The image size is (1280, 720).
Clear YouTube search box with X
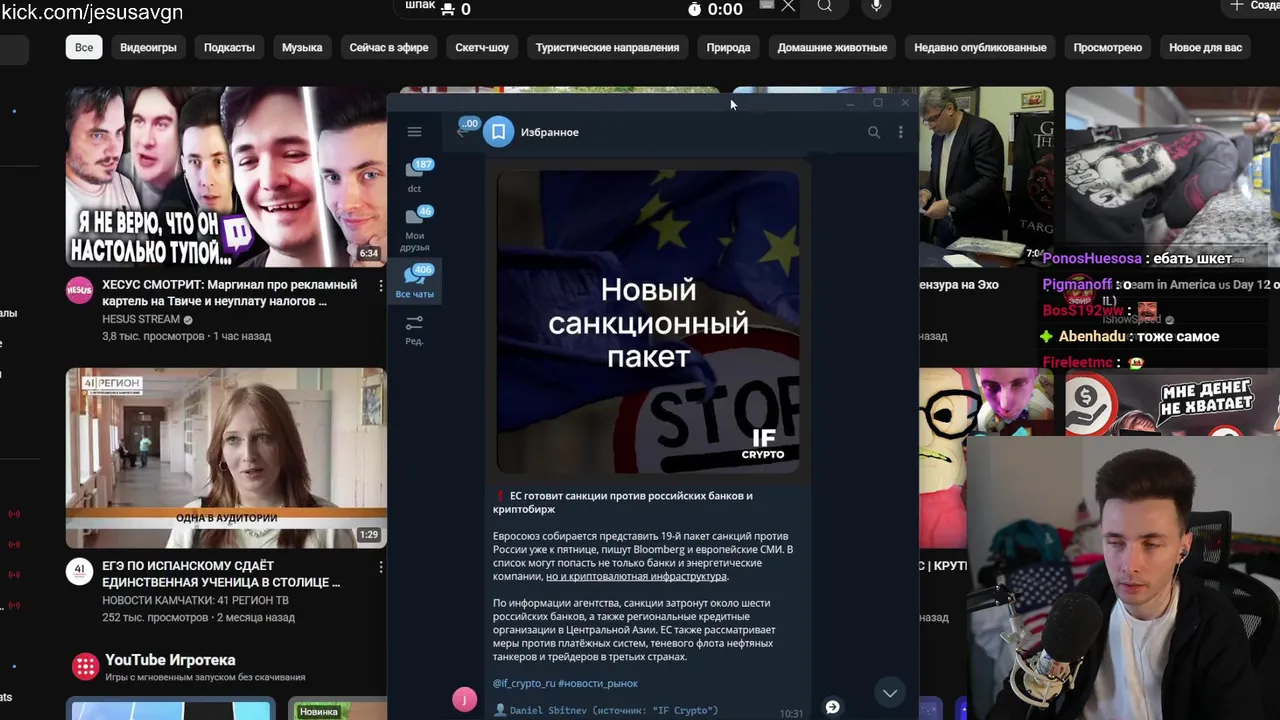(x=788, y=6)
